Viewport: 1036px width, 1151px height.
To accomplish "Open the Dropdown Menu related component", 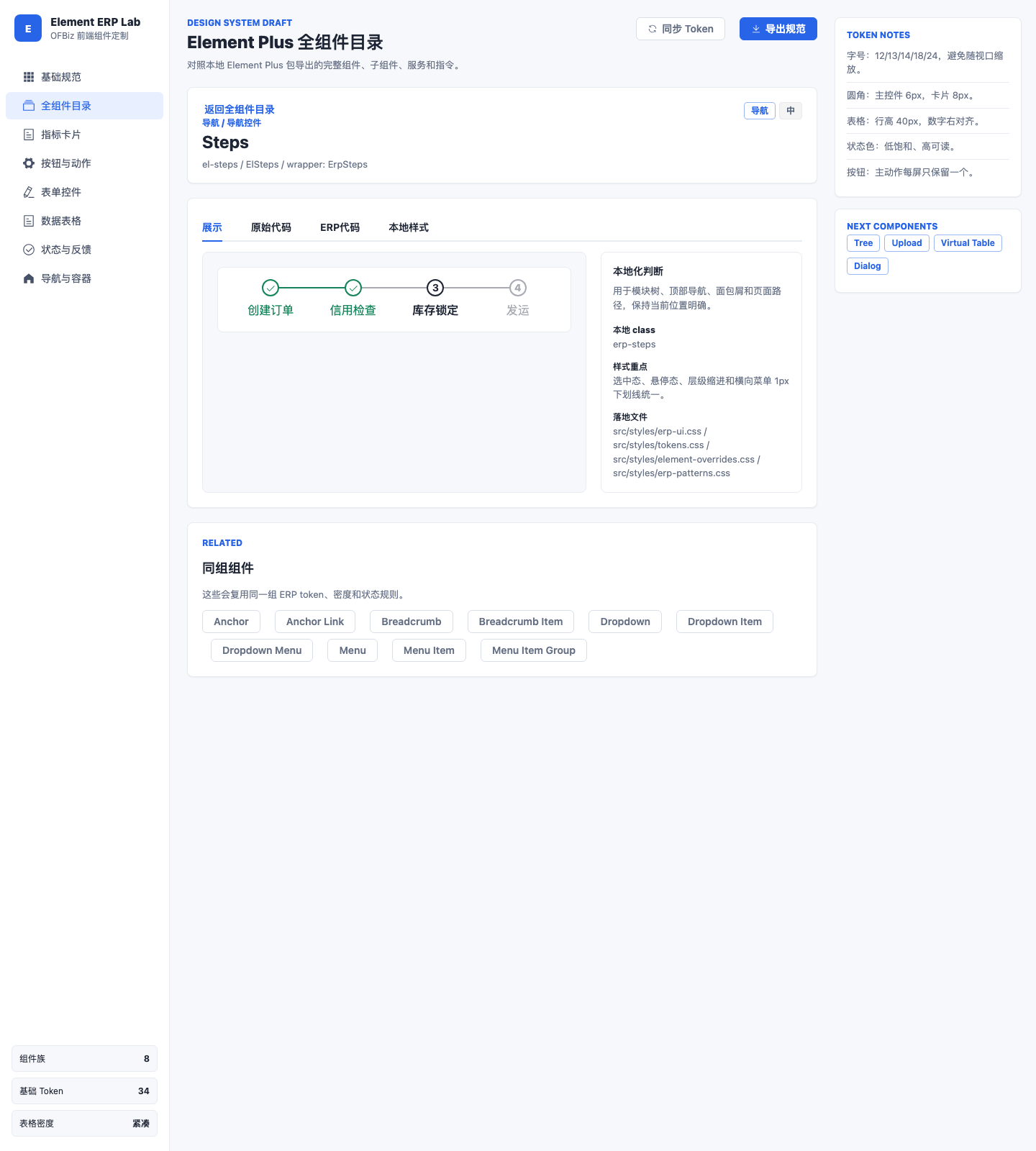I will point(262,650).
